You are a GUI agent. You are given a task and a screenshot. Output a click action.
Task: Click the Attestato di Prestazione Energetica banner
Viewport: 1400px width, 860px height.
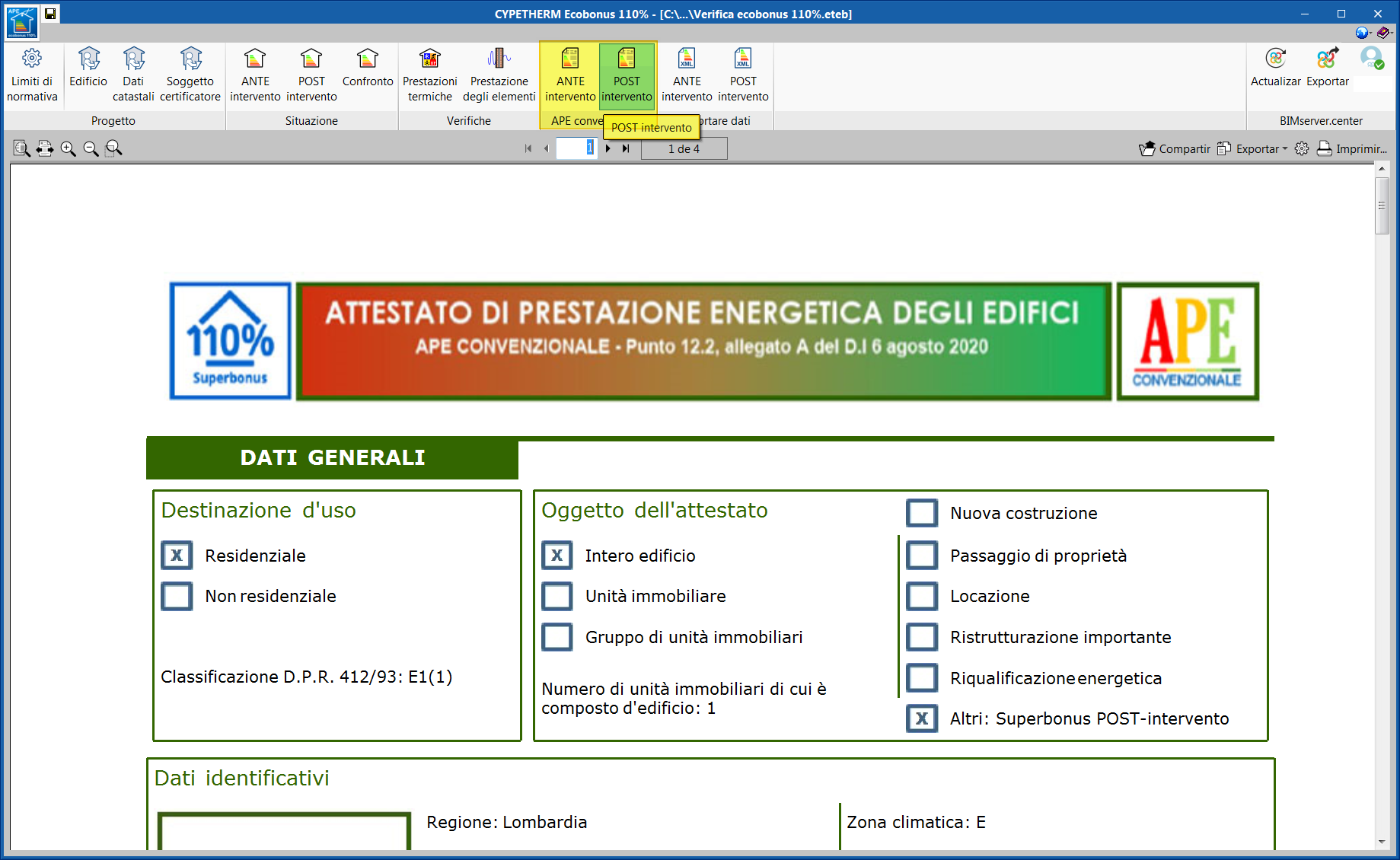tap(703, 341)
